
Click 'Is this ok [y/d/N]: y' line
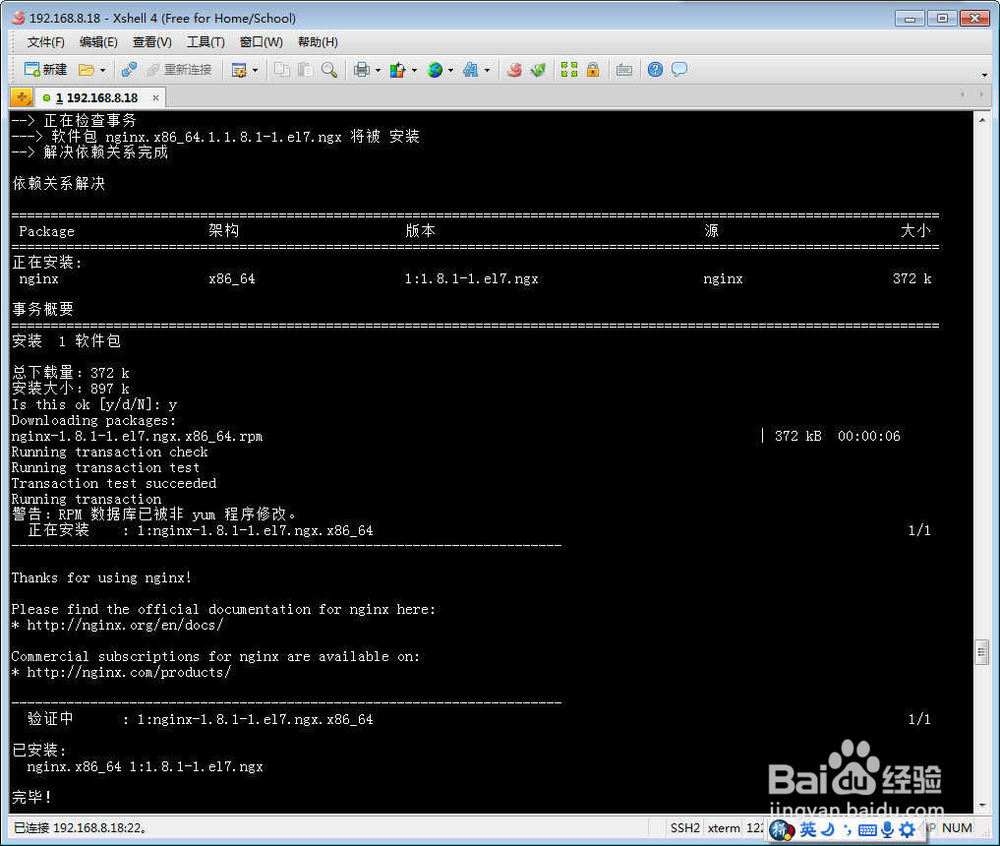point(94,405)
